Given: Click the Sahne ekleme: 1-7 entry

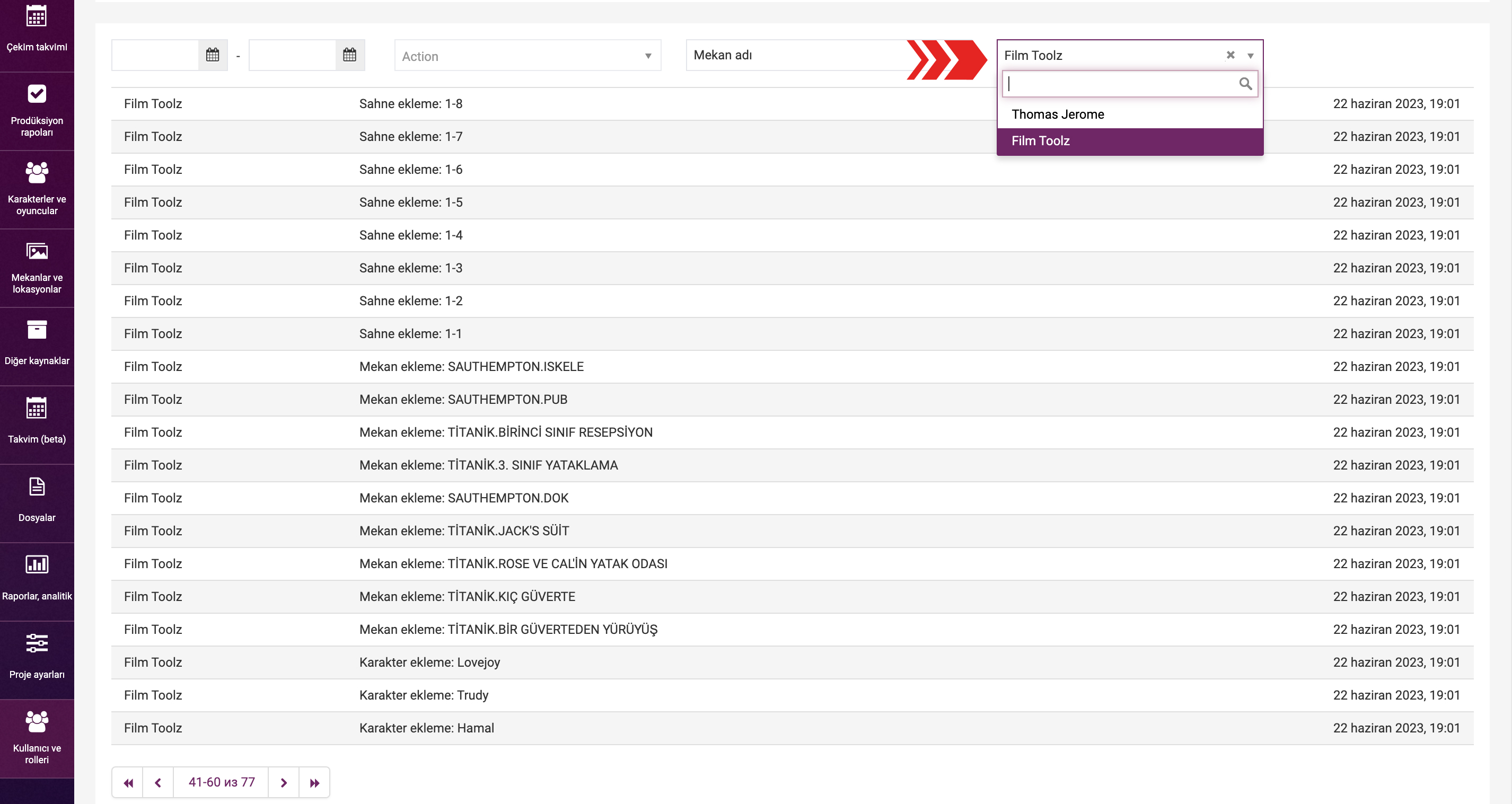Looking at the screenshot, I should [x=411, y=137].
